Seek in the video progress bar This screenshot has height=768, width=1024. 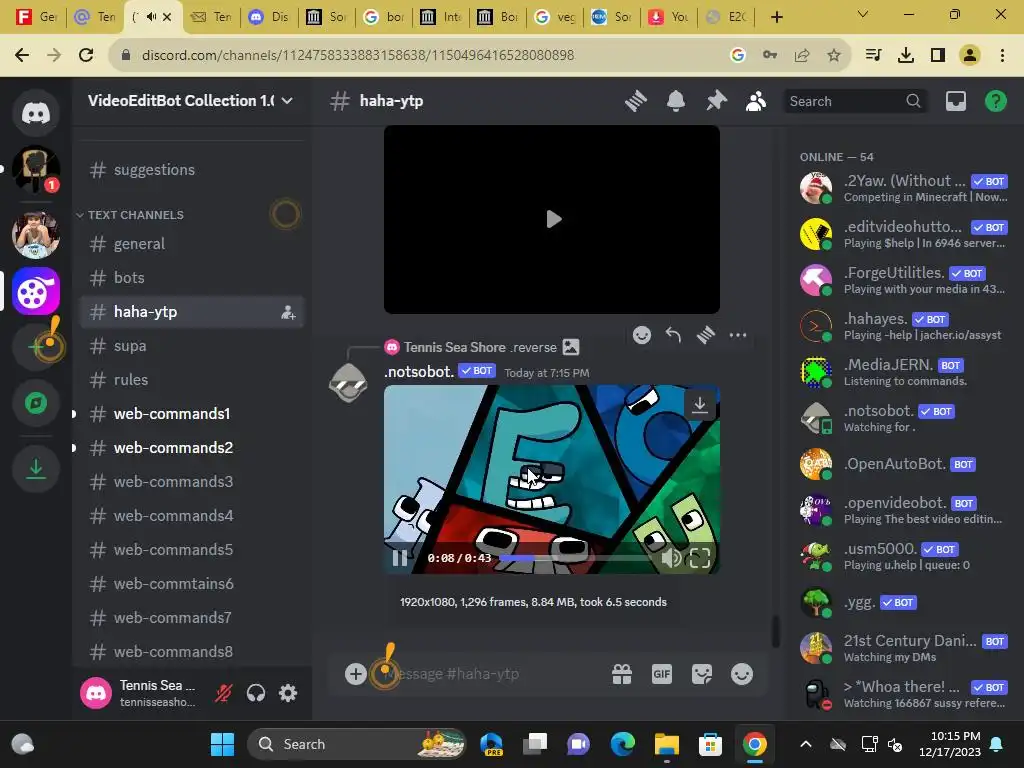point(577,558)
